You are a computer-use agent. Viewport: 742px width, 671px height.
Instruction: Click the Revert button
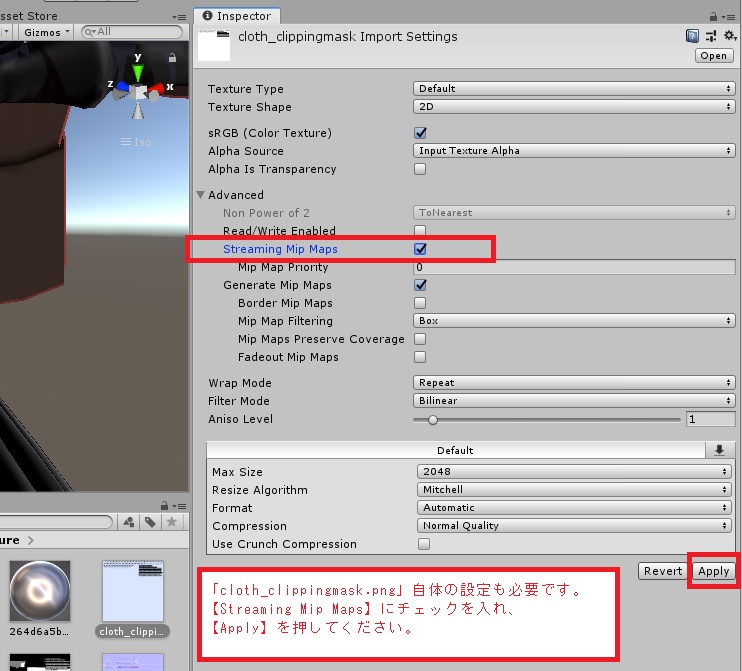point(662,571)
